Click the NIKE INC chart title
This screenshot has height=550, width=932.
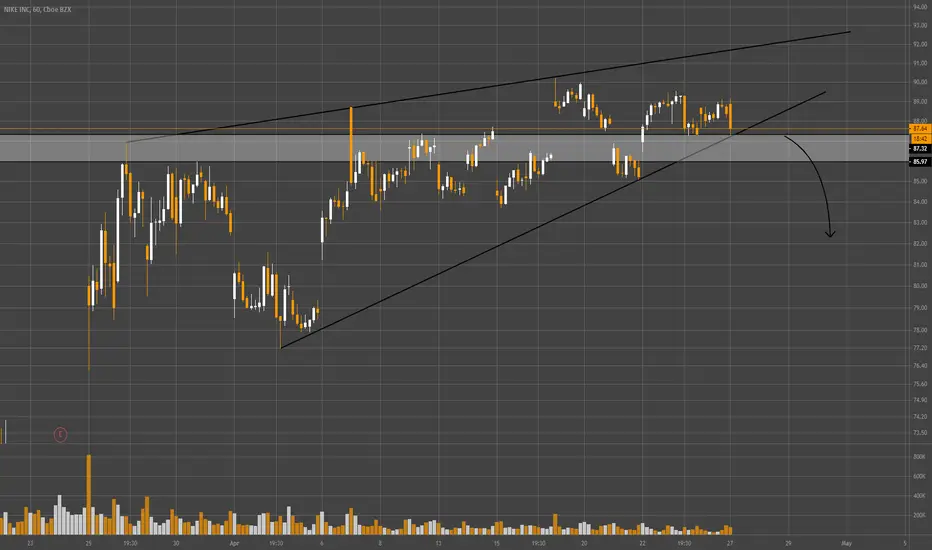tap(37, 10)
